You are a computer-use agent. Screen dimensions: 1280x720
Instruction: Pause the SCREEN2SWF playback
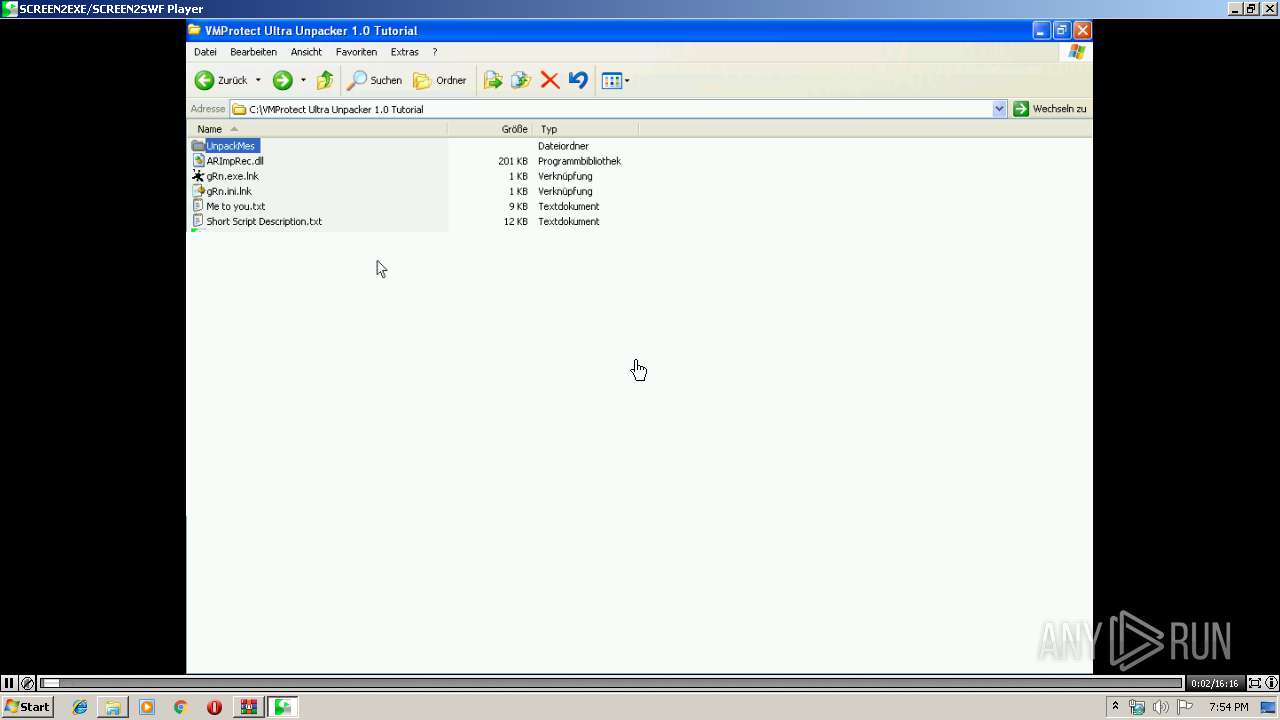click(x=9, y=683)
